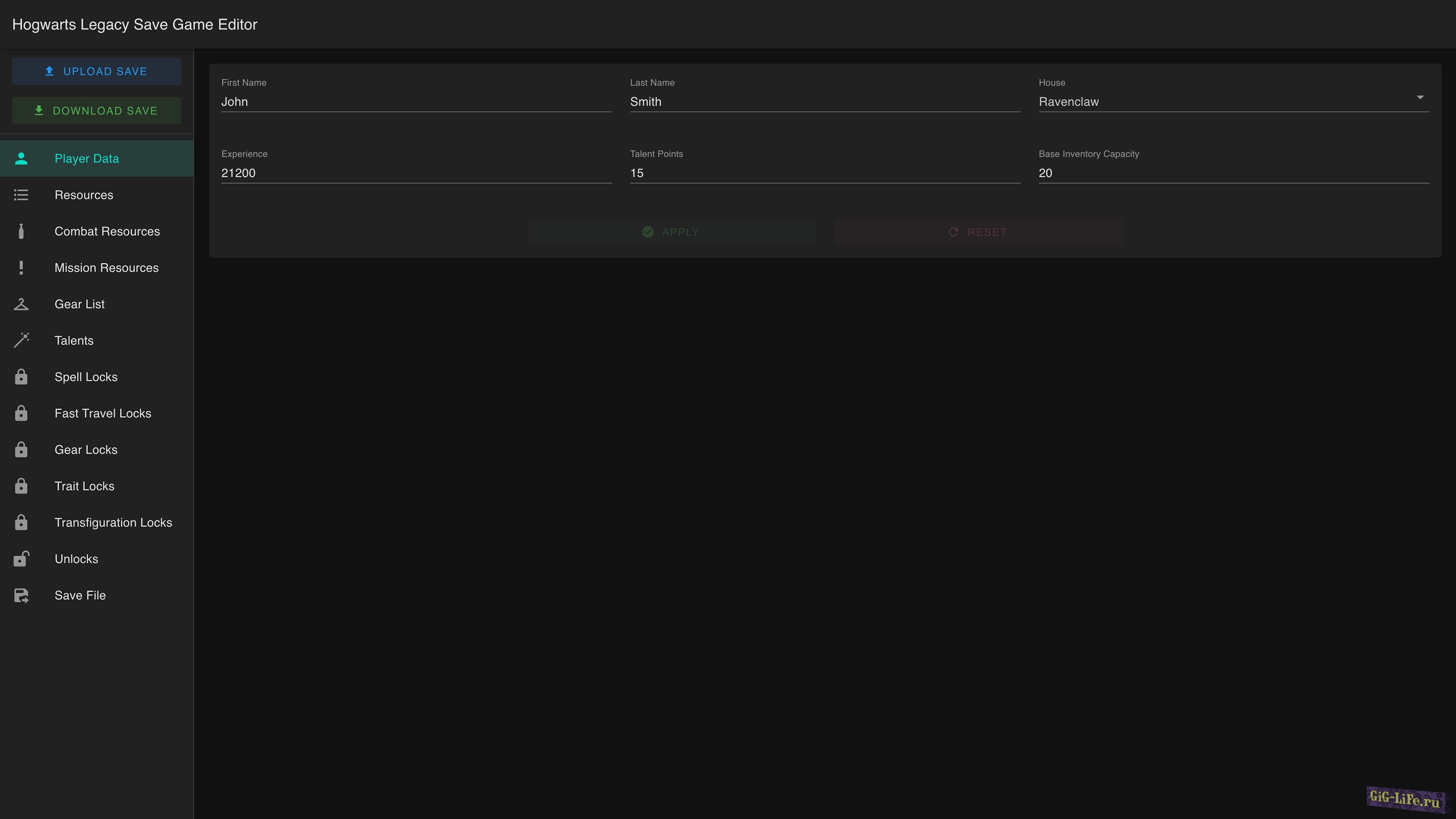Click the floppy disk Save File icon
The height and width of the screenshot is (819, 1456).
pos(21,595)
